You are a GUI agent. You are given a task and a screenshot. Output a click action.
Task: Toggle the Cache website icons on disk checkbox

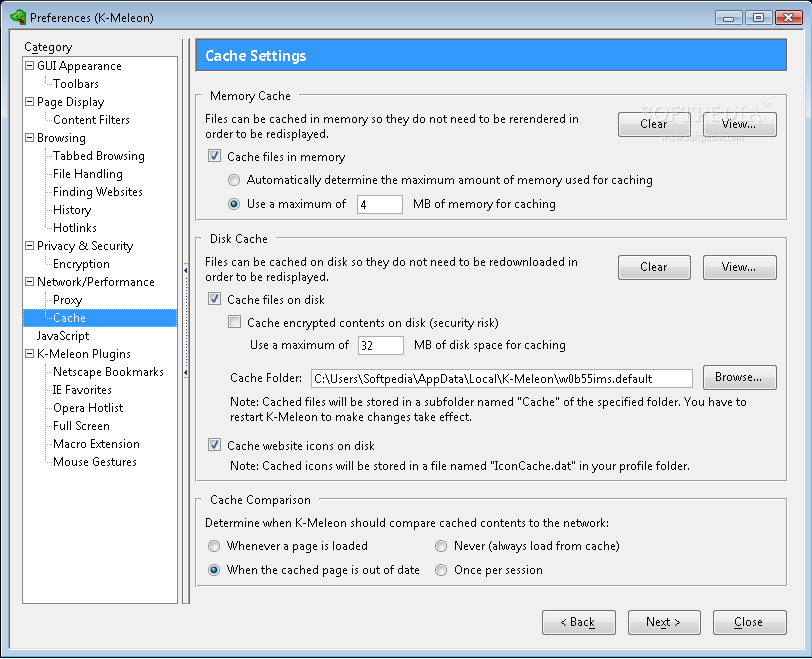pos(214,445)
